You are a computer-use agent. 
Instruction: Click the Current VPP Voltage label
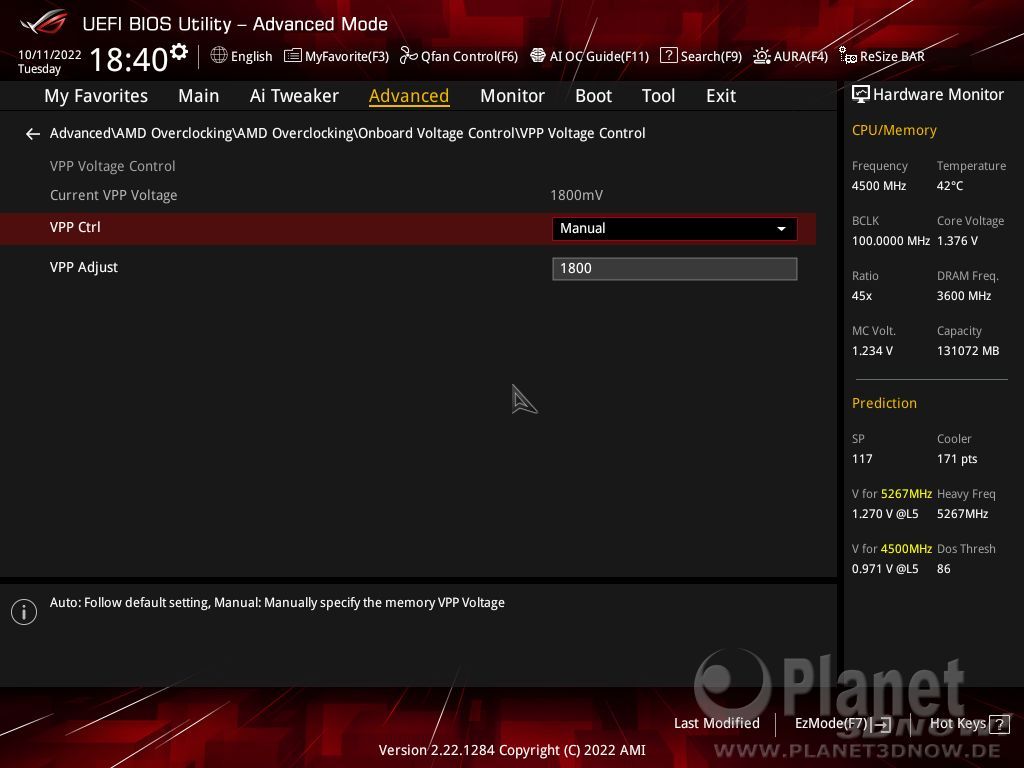pyautogui.click(x=114, y=195)
